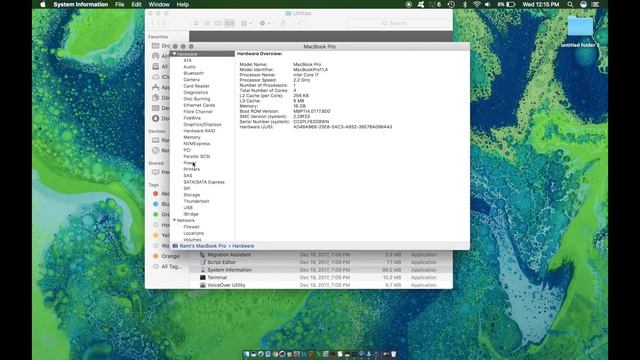The image size is (640, 360).
Task: Open USB device tree entry
Action: (188, 207)
